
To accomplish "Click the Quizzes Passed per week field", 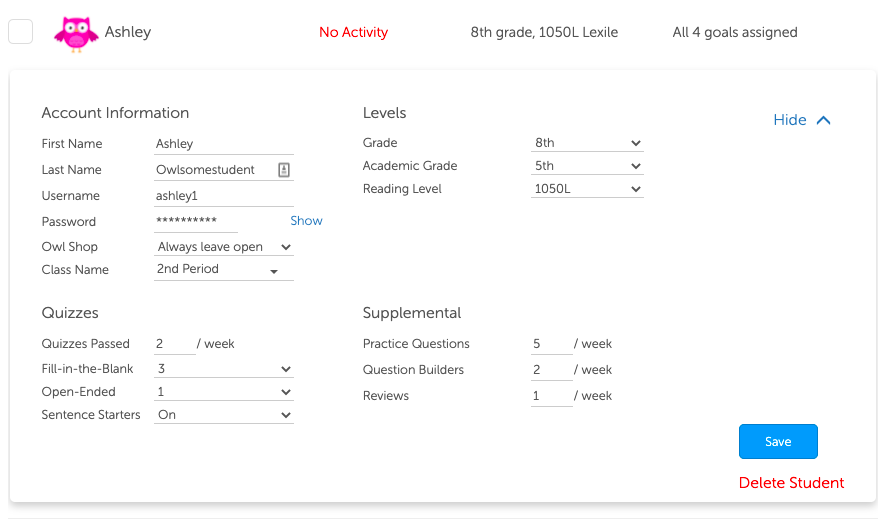I will click(174, 344).
